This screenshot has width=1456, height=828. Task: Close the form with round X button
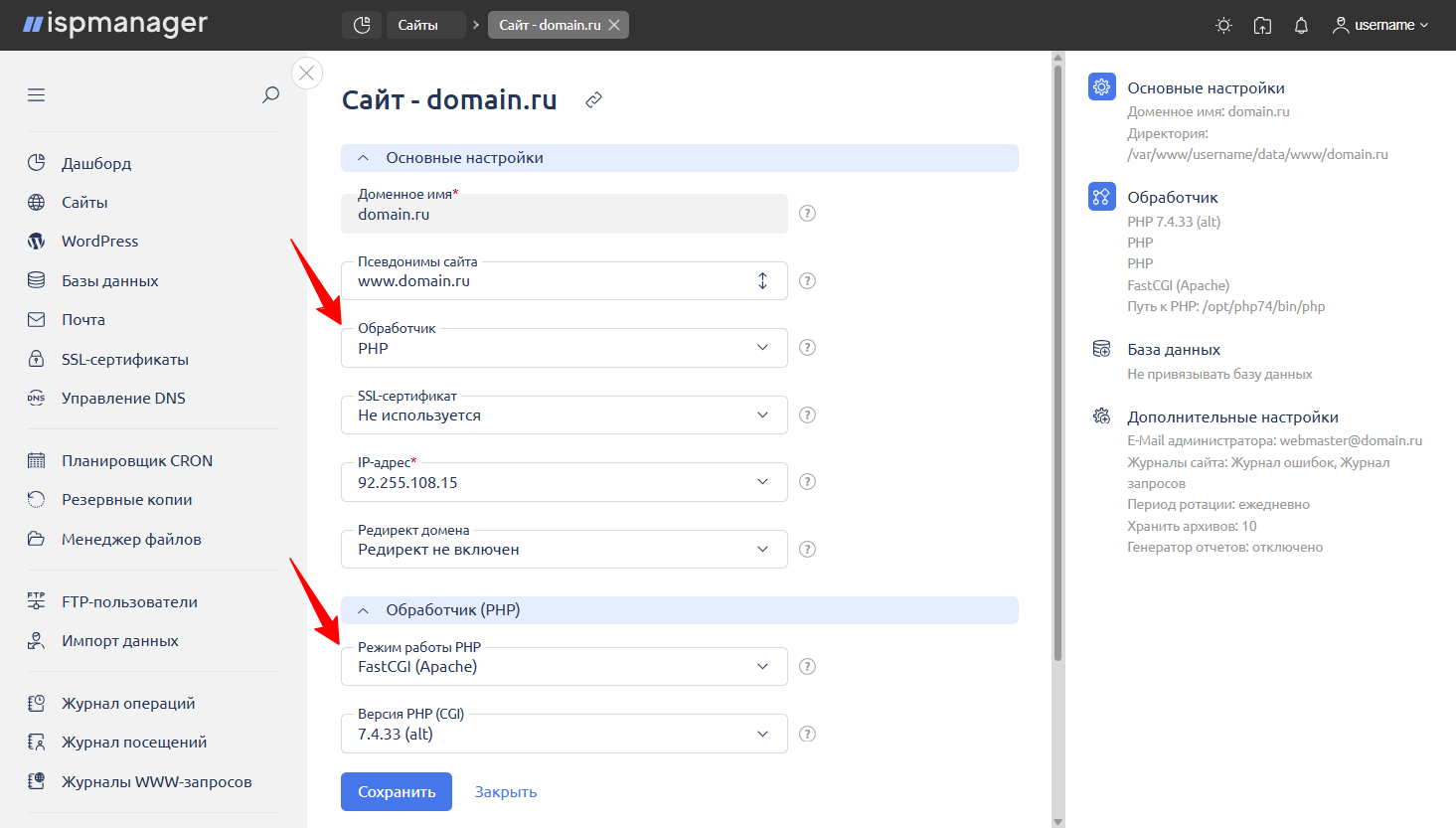coord(307,73)
